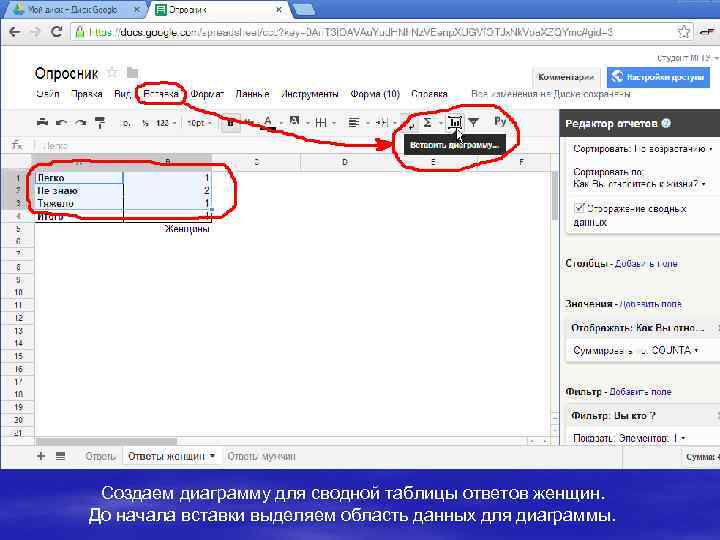720x540 pixels.
Task: Open Сортировать: По возрастанию dropdown
Action: point(642,149)
